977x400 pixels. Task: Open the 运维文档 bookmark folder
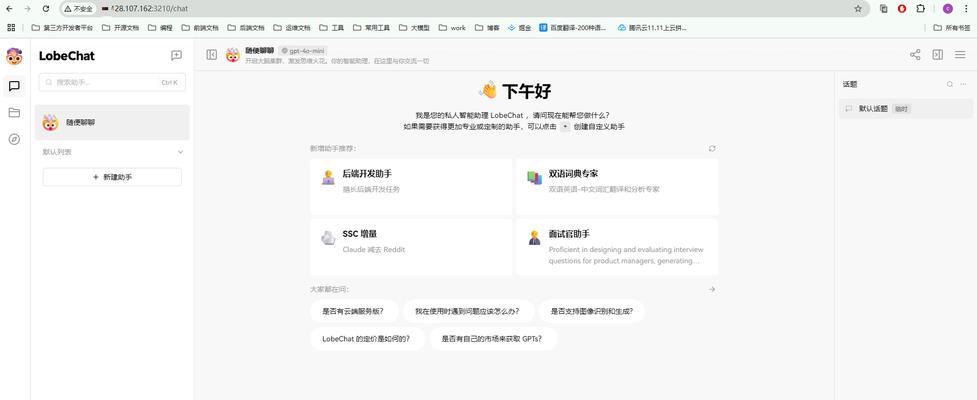click(x=292, y=27)
